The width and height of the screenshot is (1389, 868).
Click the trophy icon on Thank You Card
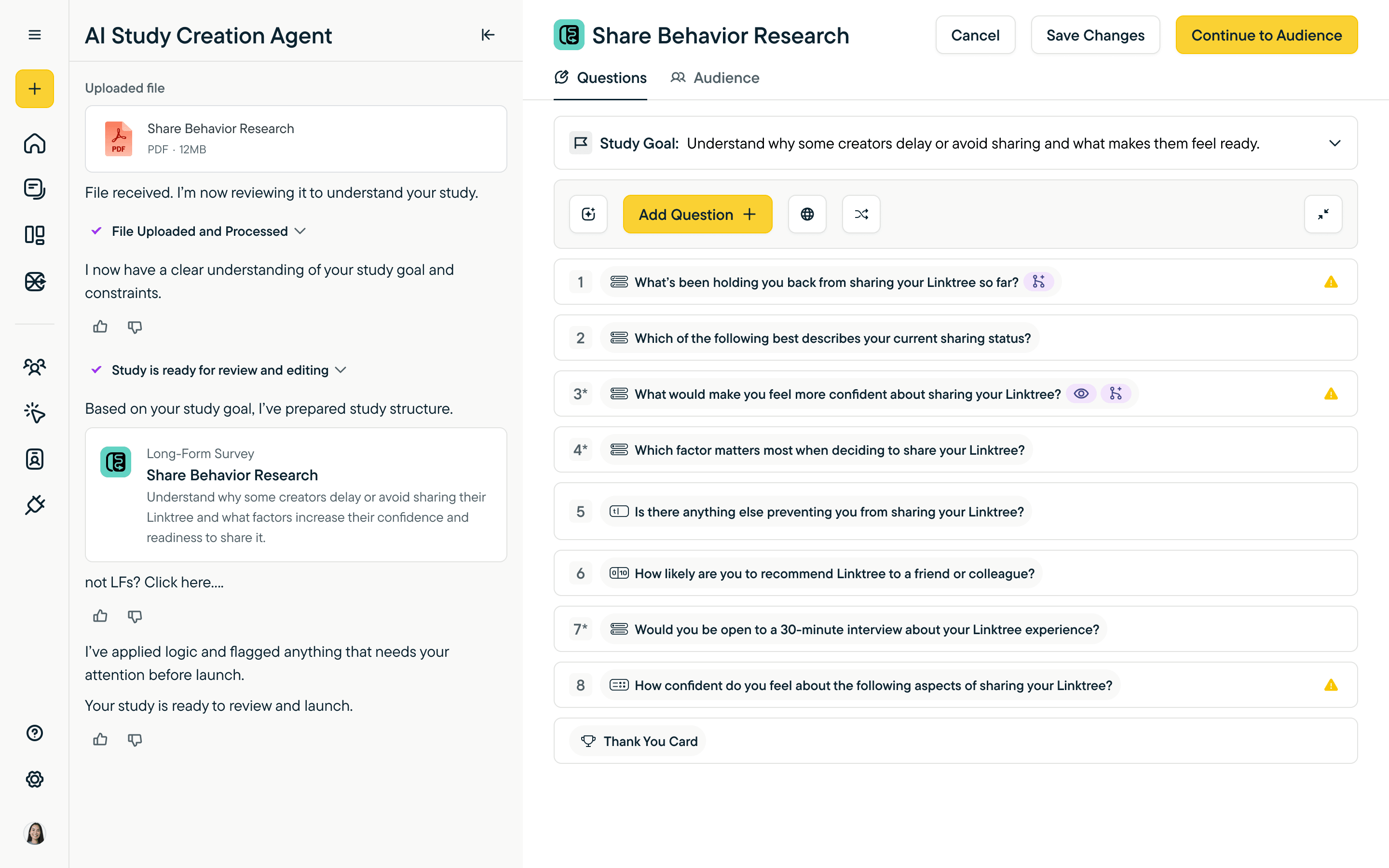588,741
